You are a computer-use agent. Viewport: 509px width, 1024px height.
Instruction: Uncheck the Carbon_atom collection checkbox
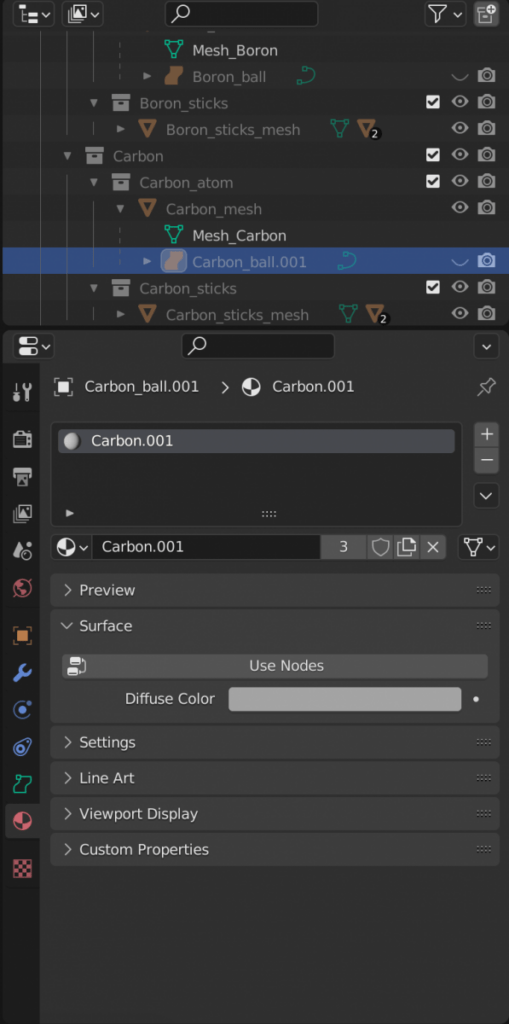tap(433, 181)
